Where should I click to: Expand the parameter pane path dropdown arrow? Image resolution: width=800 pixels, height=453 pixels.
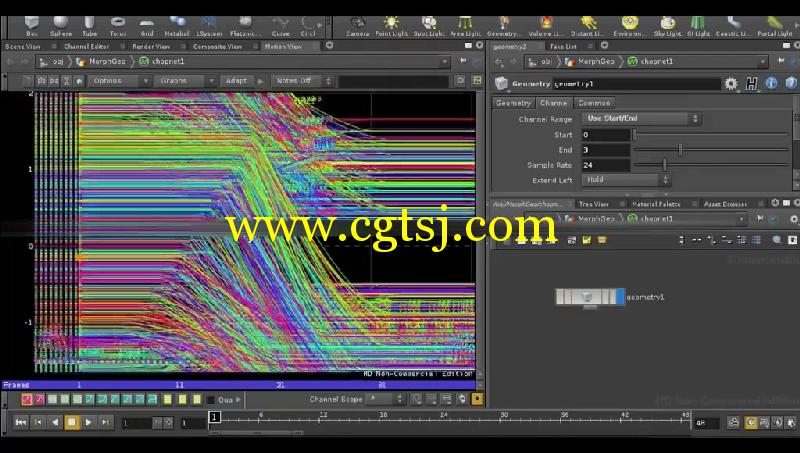click(x=763, y=61)
